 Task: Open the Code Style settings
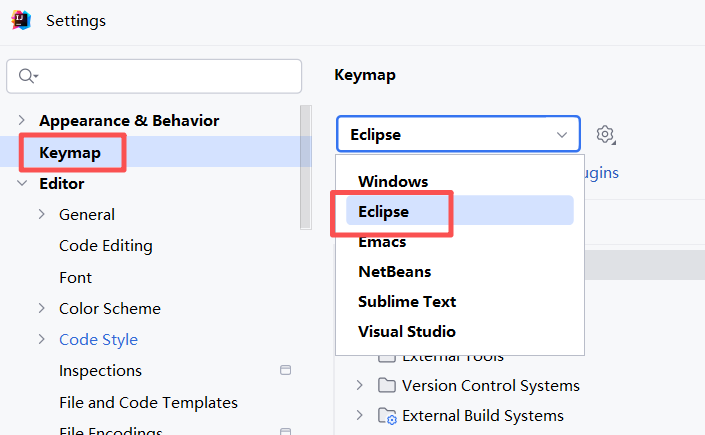coord(98,340)
